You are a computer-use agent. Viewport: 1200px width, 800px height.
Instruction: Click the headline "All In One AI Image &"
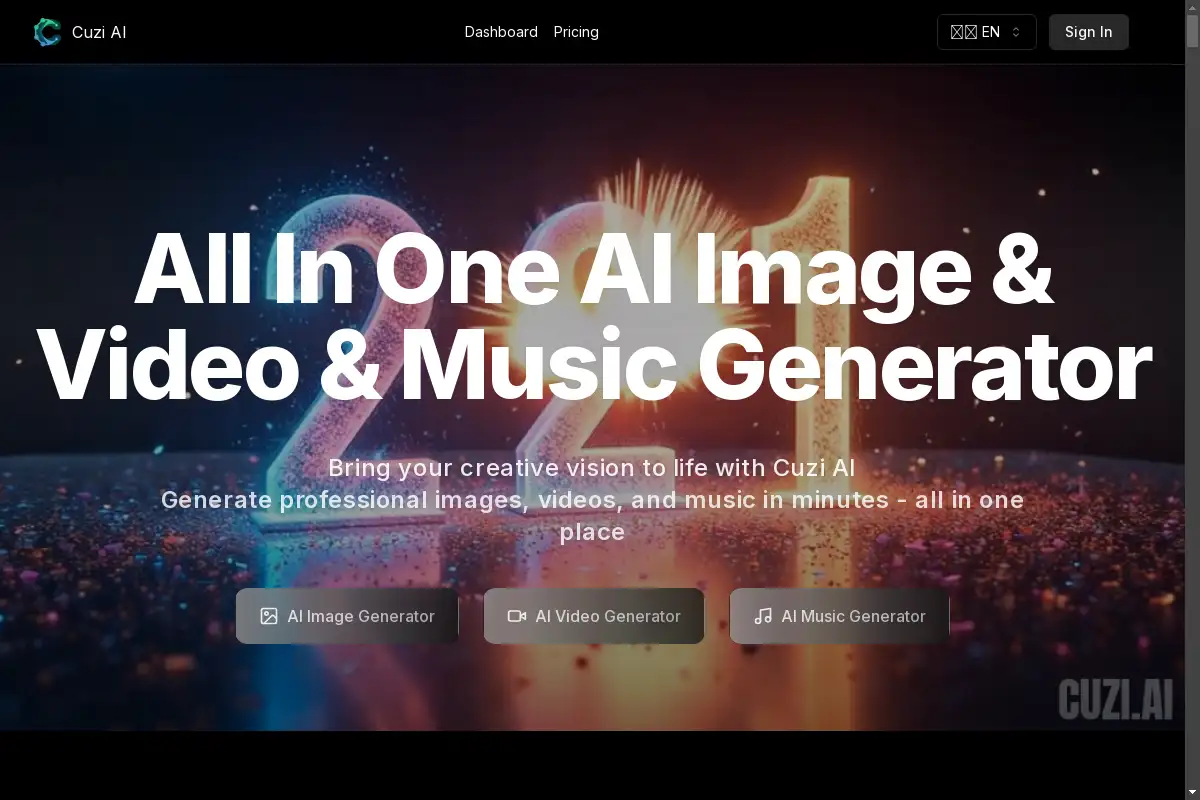[x=594, y=272]
